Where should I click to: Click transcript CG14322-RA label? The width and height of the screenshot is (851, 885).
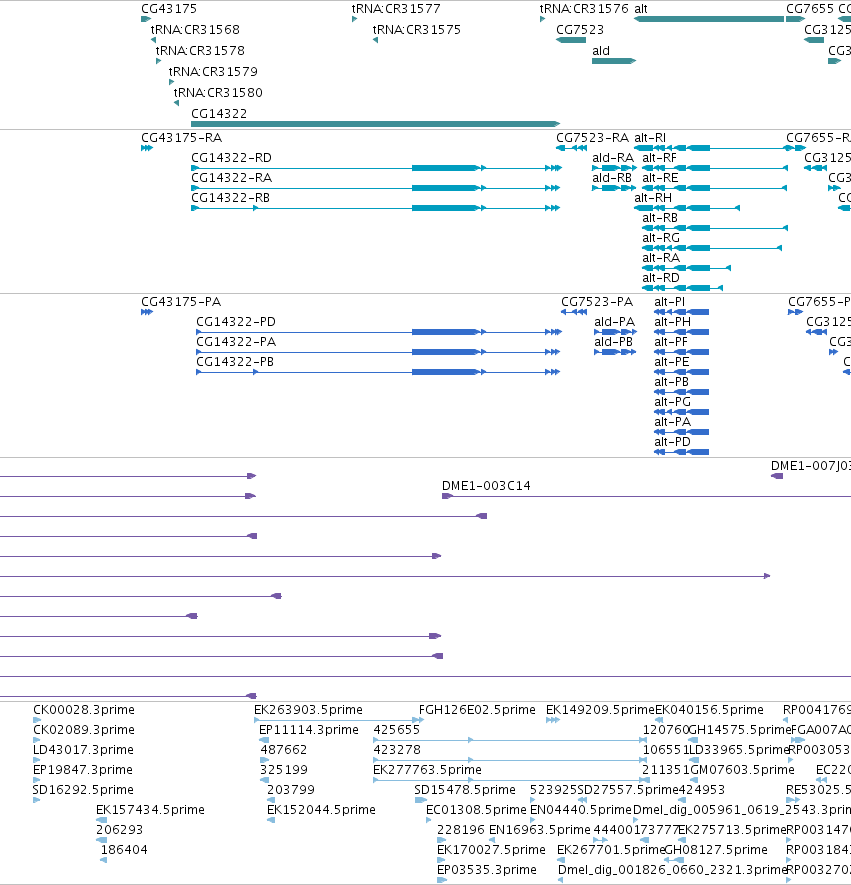(231, 178)
